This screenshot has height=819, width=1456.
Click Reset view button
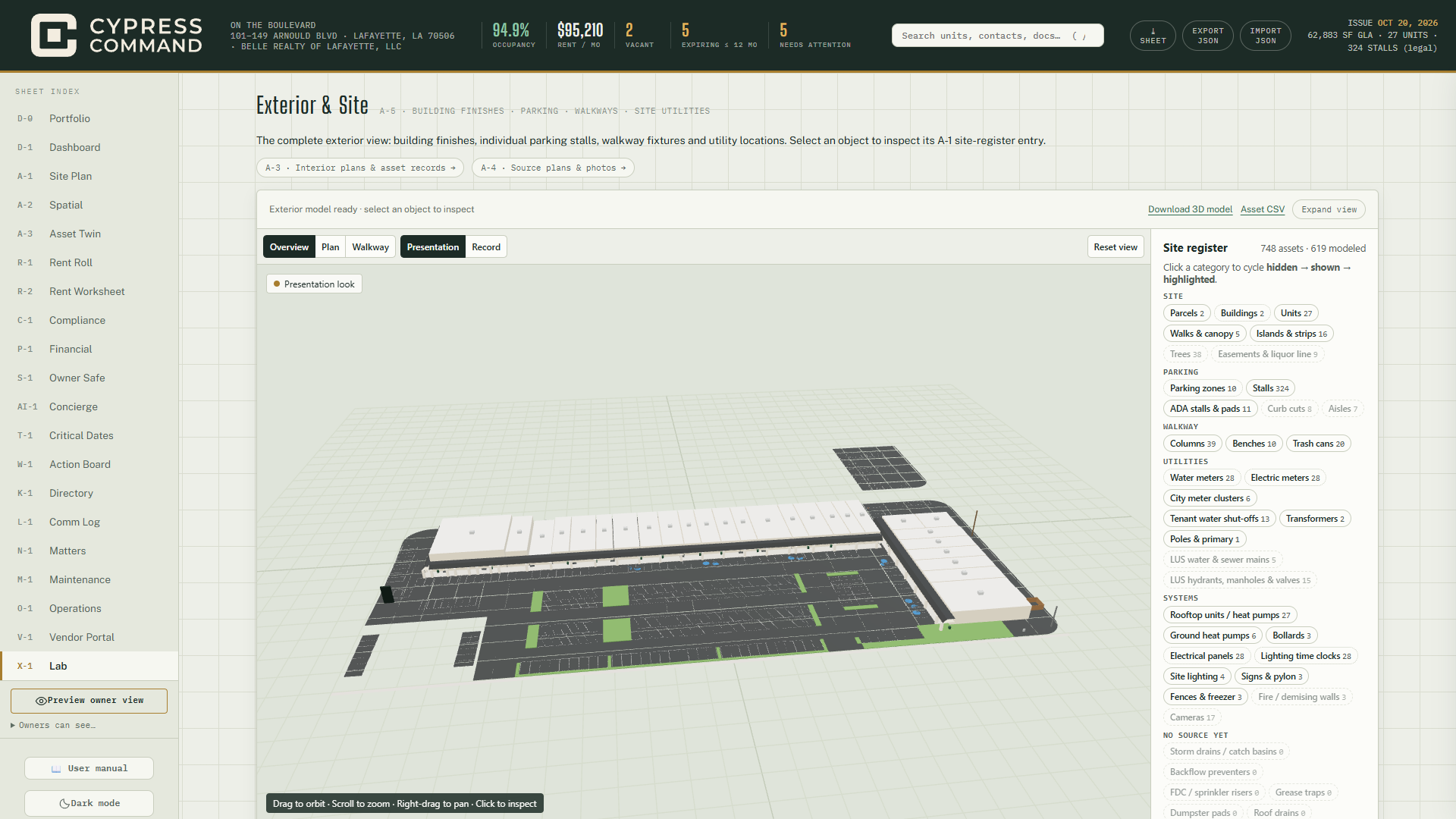pos(1115,247)
